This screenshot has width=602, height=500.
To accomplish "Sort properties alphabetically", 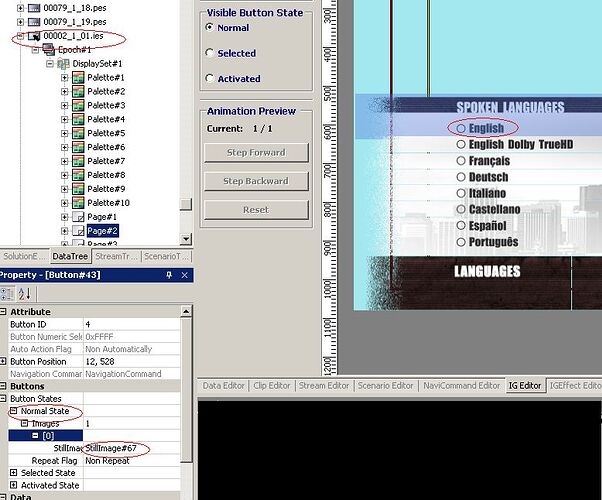I will 24,294.
